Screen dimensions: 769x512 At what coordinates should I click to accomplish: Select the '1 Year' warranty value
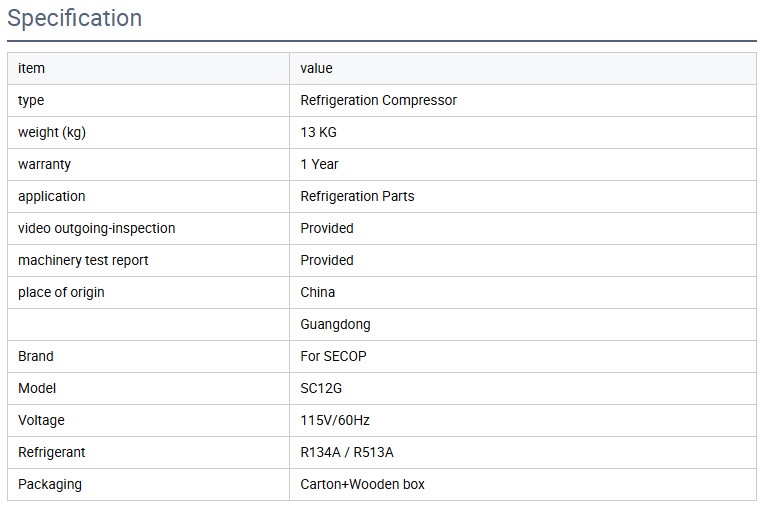click(319, 164)
